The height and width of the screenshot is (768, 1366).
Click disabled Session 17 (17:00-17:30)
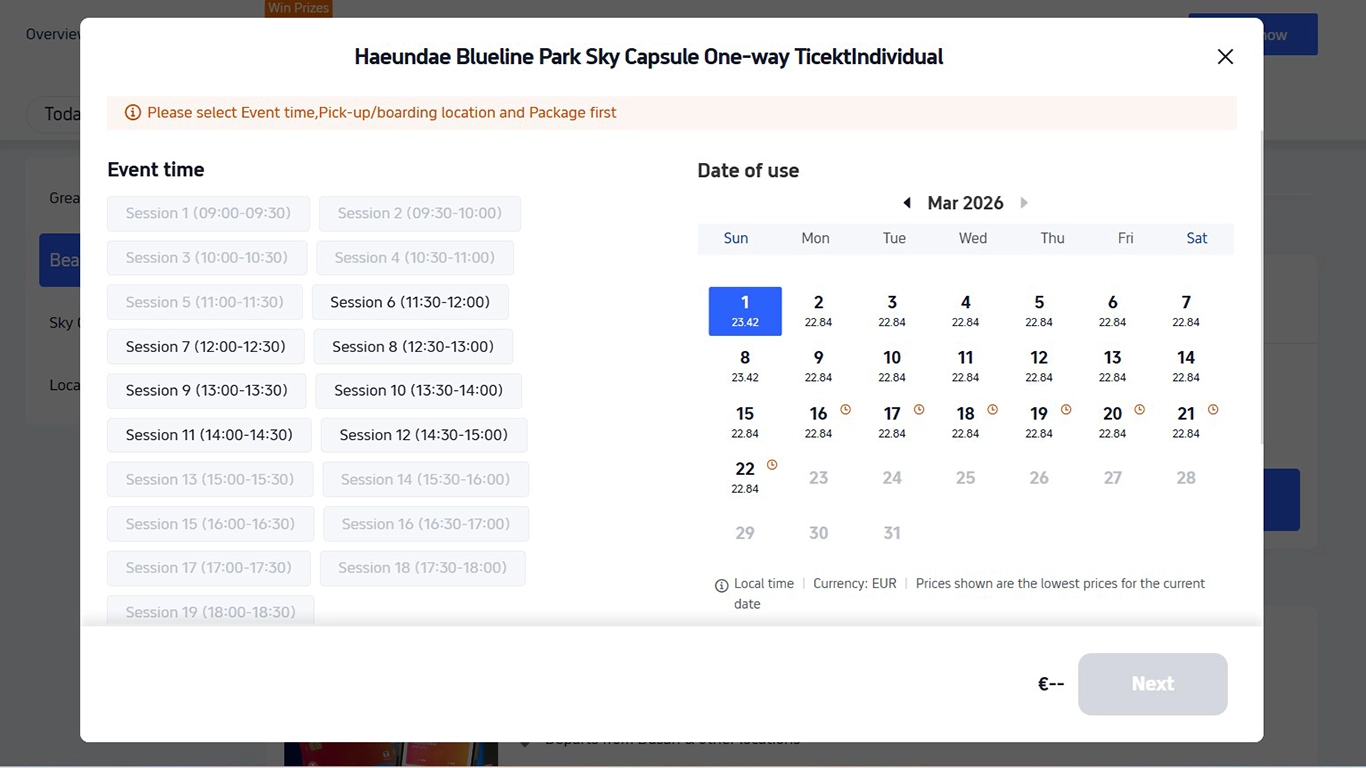pyautogui.click(x=209, y=568)
